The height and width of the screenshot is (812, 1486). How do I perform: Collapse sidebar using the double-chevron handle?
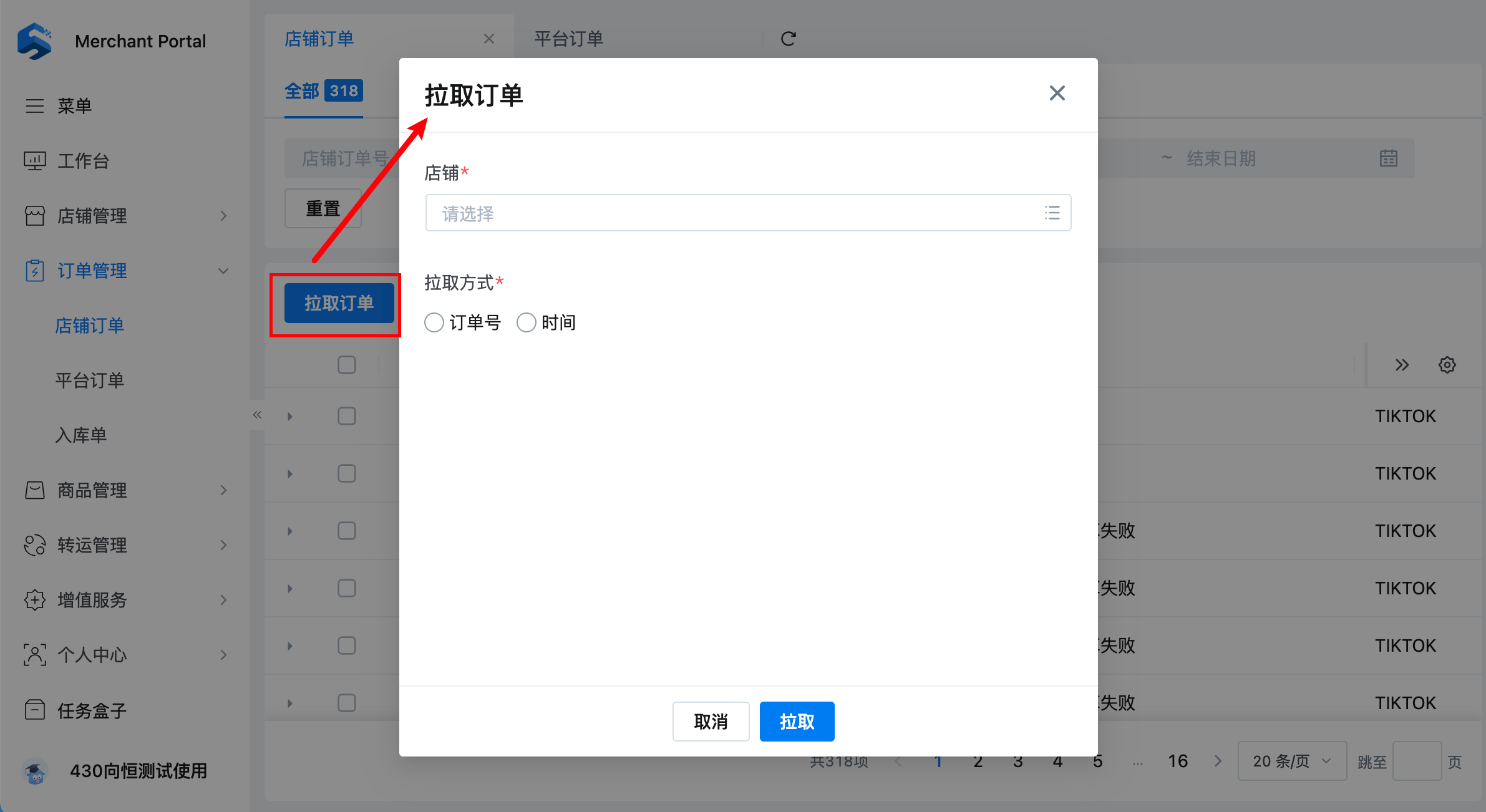(x=257, y=415)
